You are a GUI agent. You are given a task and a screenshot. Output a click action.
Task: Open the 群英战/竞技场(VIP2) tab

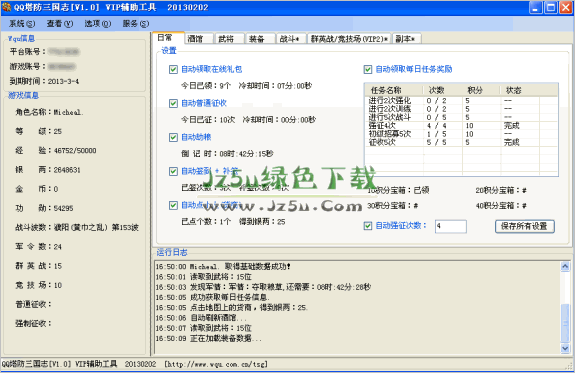point(349,39)
